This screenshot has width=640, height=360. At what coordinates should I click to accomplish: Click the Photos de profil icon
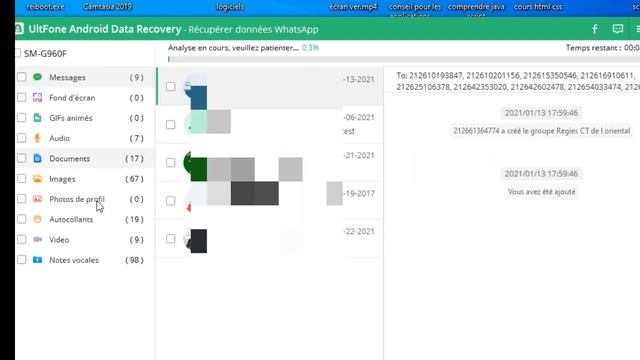point(38,199)
